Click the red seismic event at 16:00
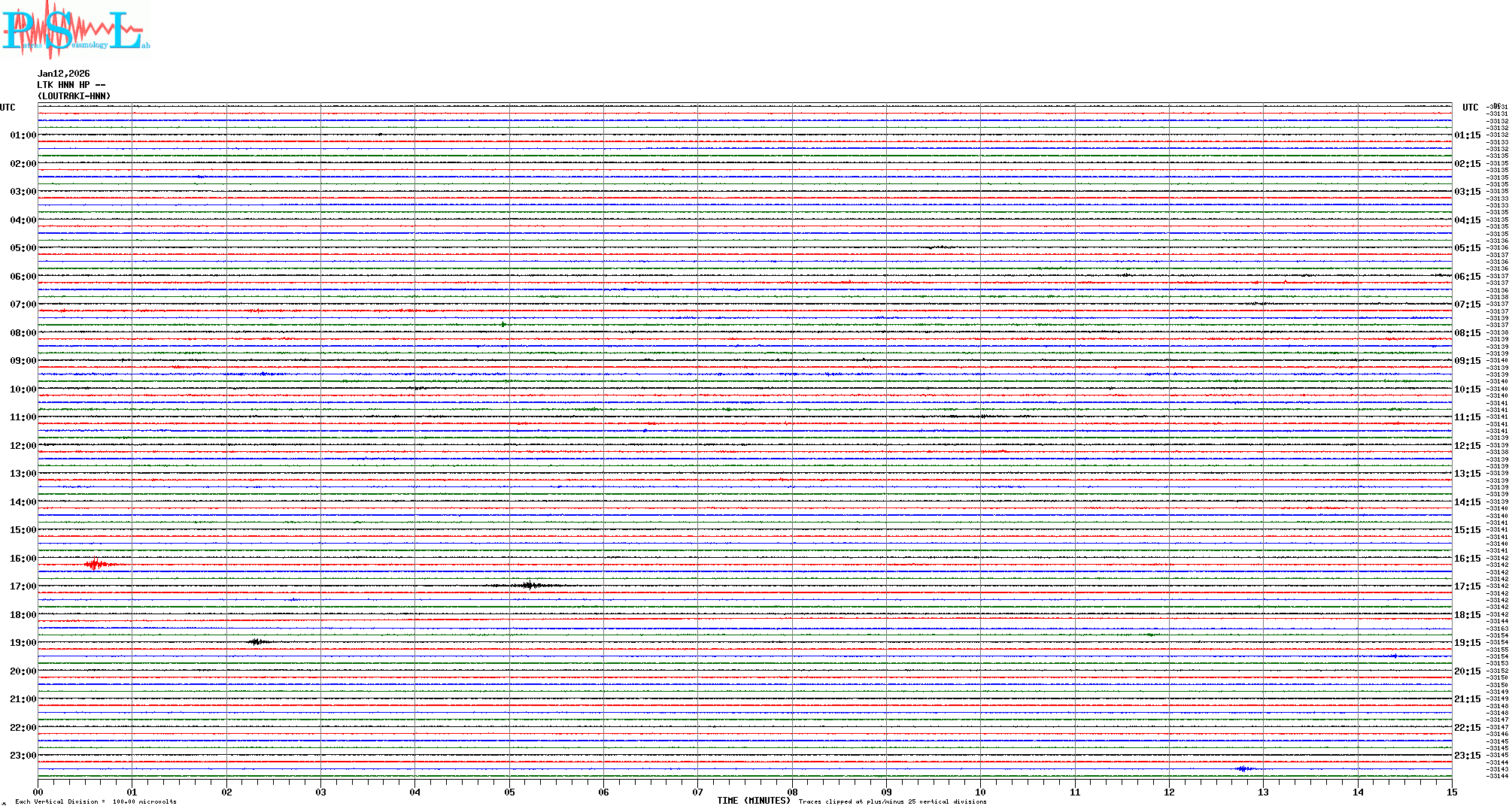 pyautogui.click(x=95, y=565)
